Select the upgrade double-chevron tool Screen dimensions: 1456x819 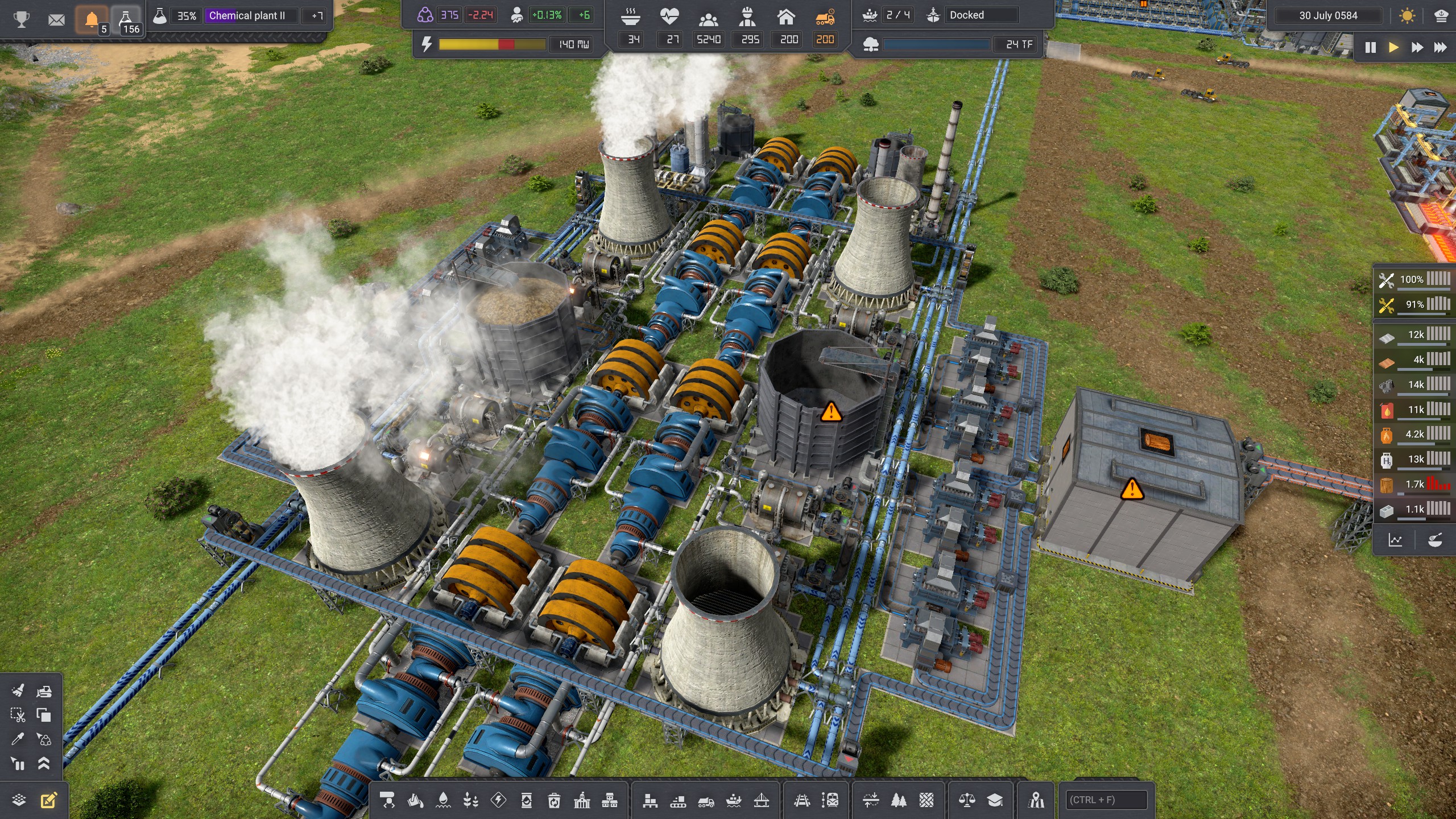(x=44, y=763)
